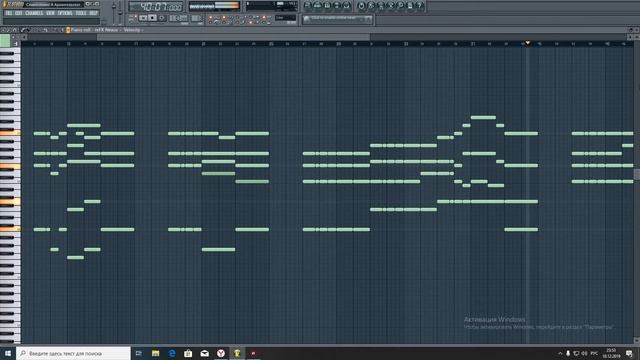Click second shortcut icon in the first icon group
This screenshot has height=360, width=640.
(x=318, y=5)
